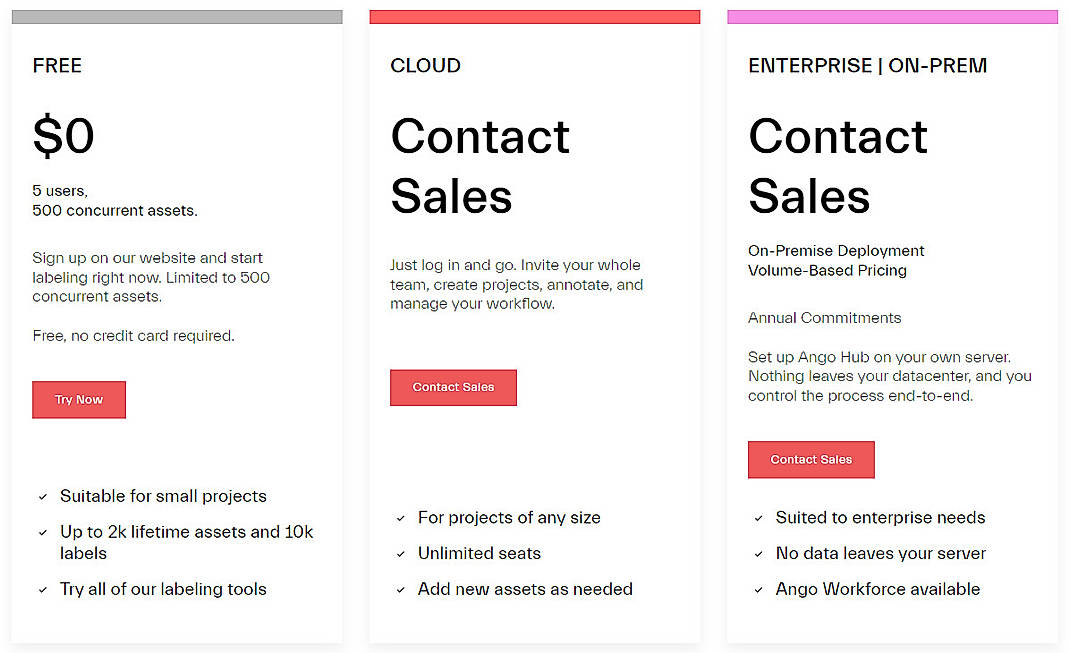Click the checkmark beside 'No data leaves your server'

[x=759, y=553]
